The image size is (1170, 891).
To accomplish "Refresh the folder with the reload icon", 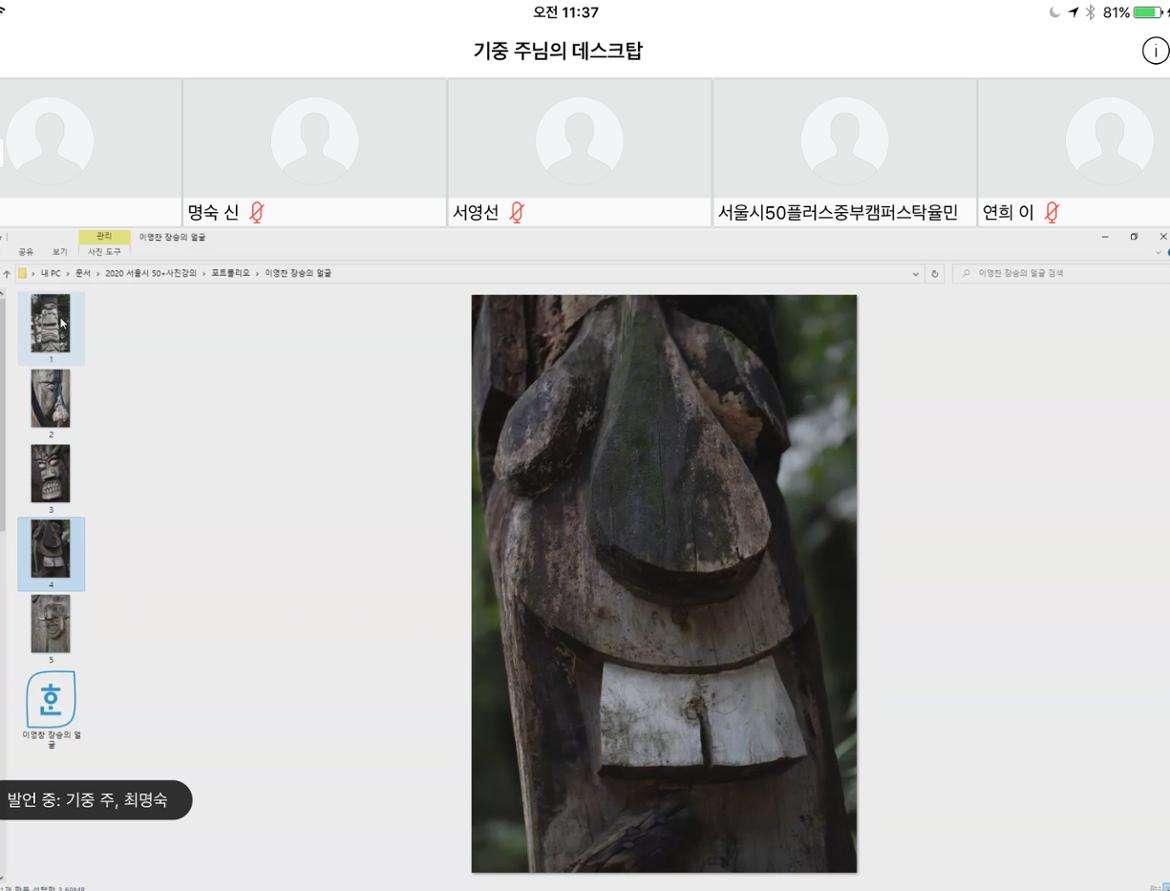I will coord(935,274).
